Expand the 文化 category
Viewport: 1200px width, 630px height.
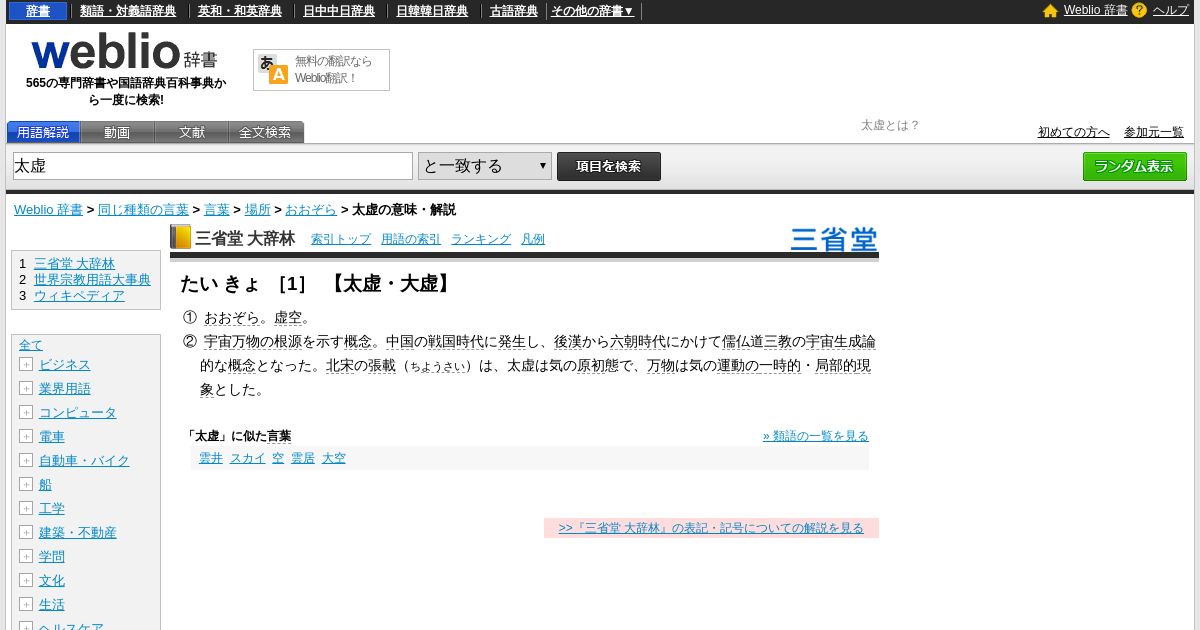[26, 580]
